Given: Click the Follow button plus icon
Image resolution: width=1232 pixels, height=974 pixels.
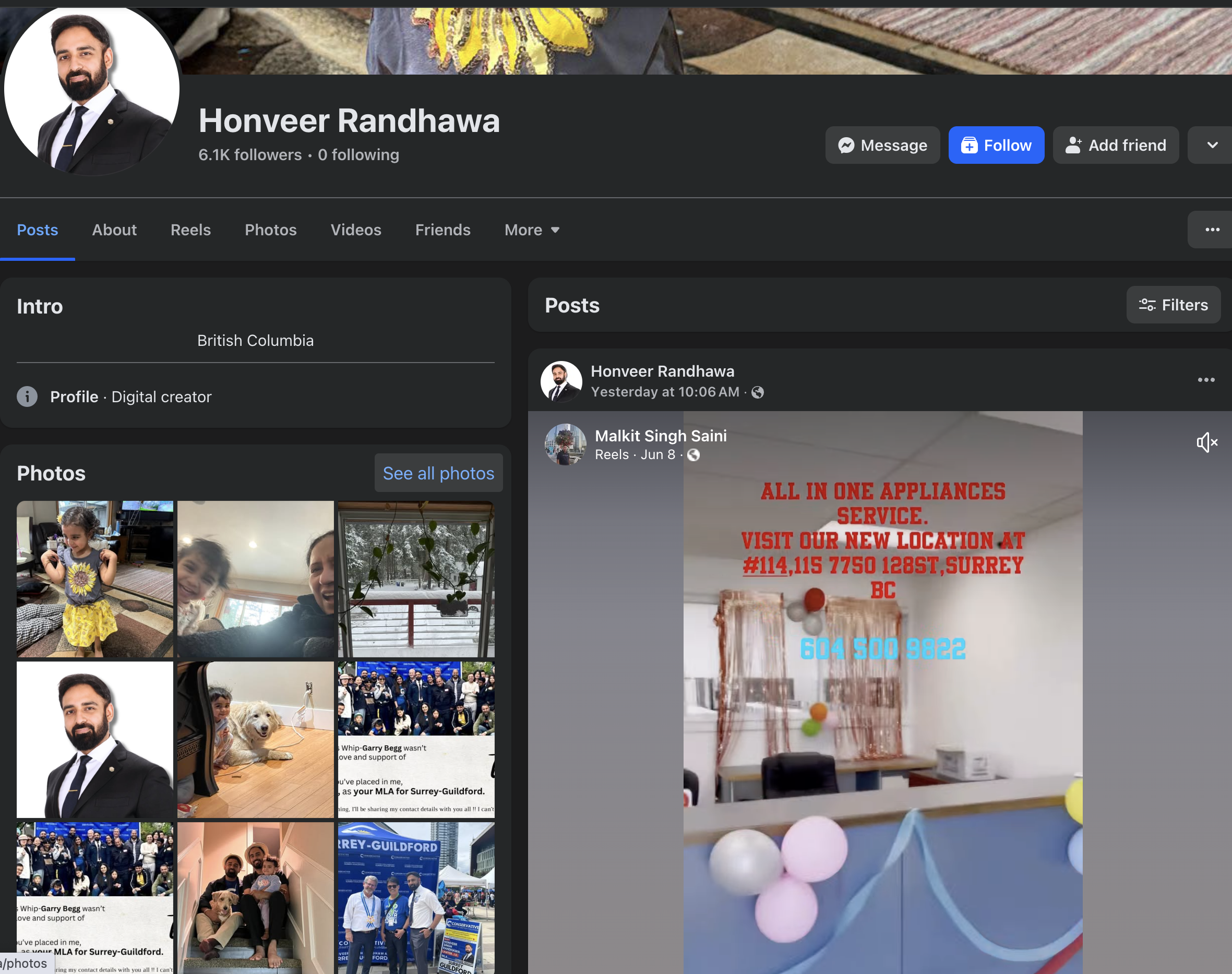Looking at the screenshot, I should click(x=969, y=146).
